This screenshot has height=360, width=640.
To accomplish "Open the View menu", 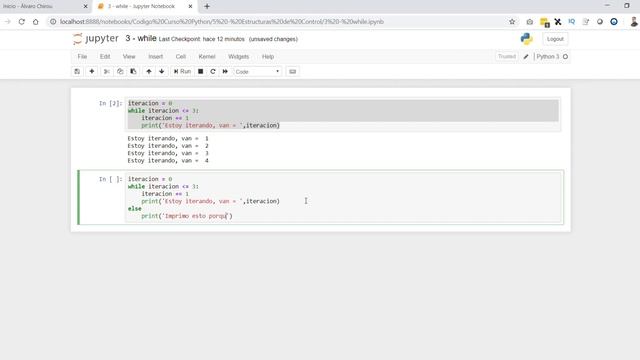I will click(x=129, y=57).
